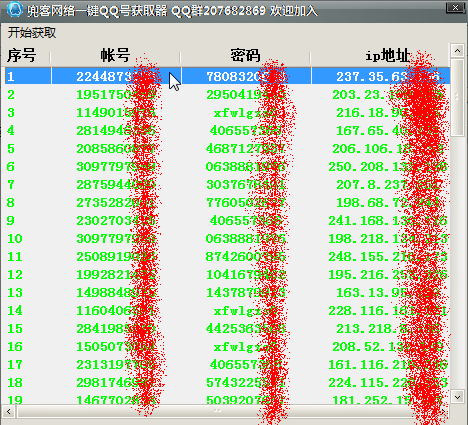Screen dimensions: 468x425
Task: Click sequence number 15 cell
Action: (15, 329)
